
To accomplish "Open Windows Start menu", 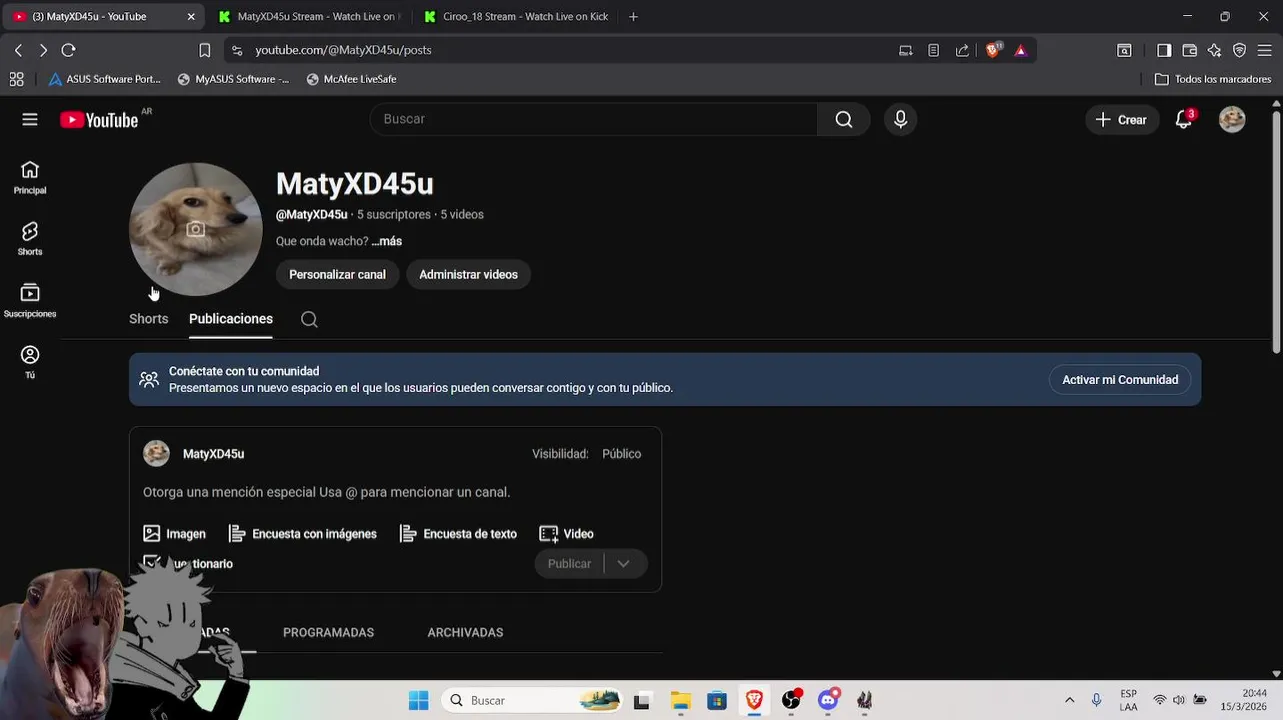I will coord(418,700).
